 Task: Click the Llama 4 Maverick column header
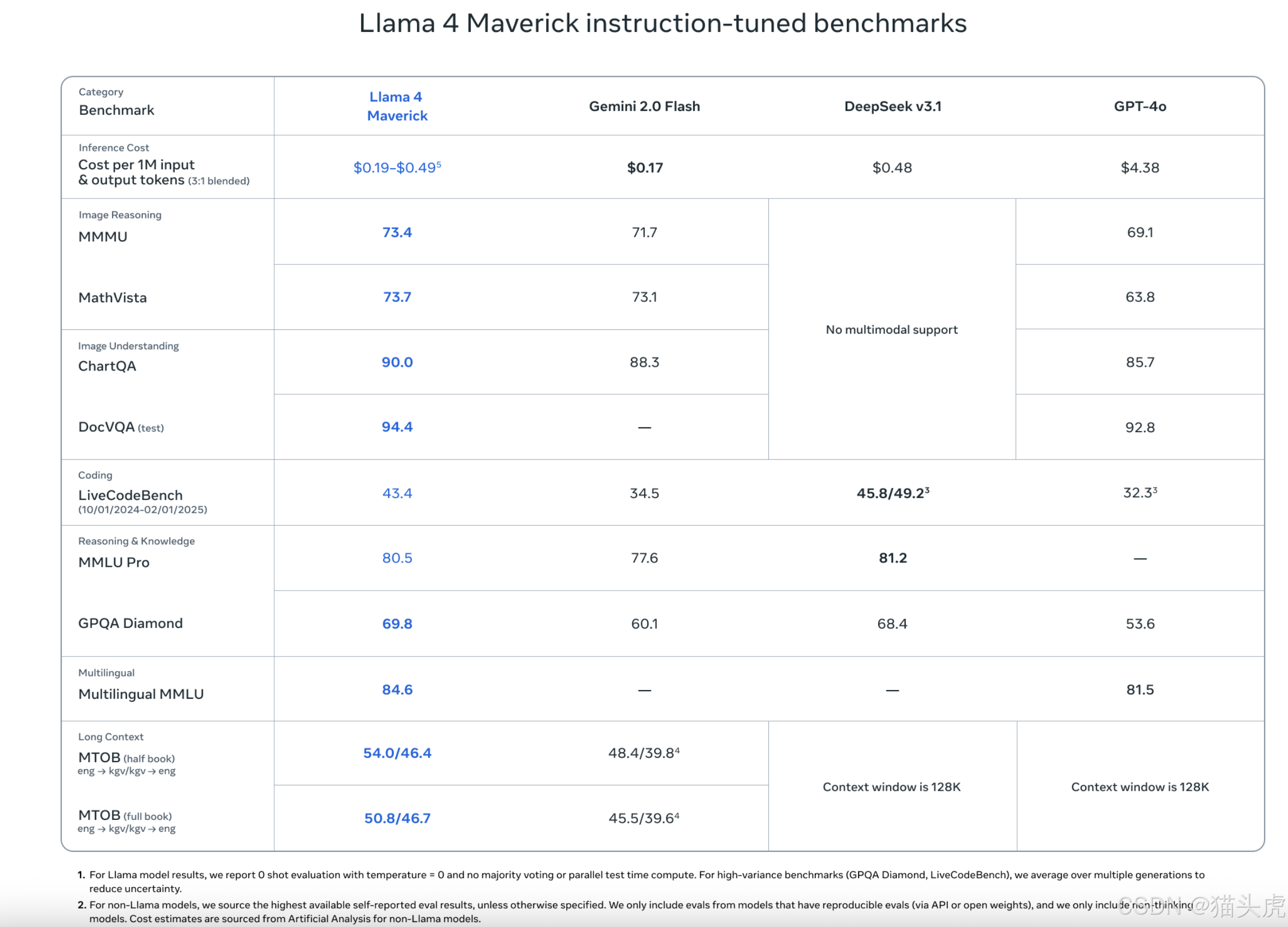397,106
